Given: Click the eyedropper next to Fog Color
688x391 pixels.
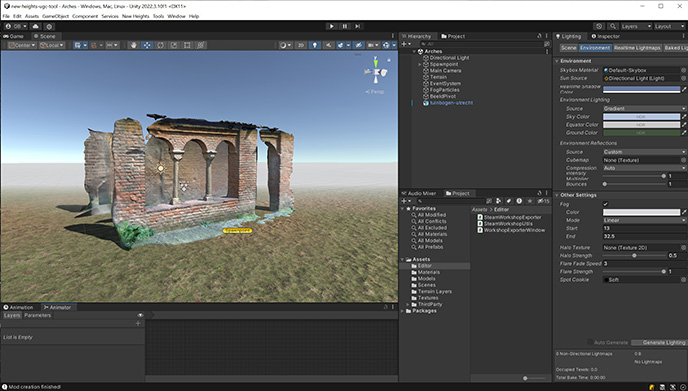Looking at the screenshot, I should tap(684, 212).
